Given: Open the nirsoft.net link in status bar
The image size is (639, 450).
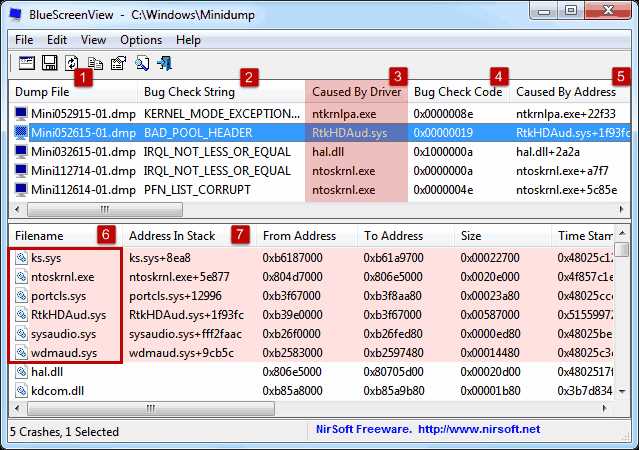Looking at the screenshot, I should click(479, 429).
